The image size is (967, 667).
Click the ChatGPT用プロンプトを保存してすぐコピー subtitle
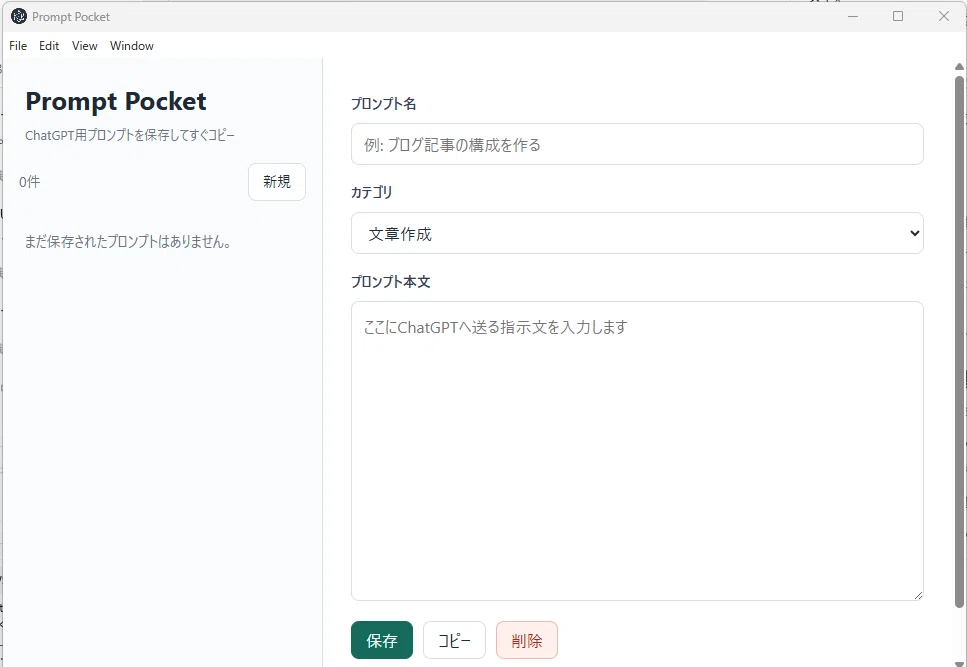click(130, 135)
